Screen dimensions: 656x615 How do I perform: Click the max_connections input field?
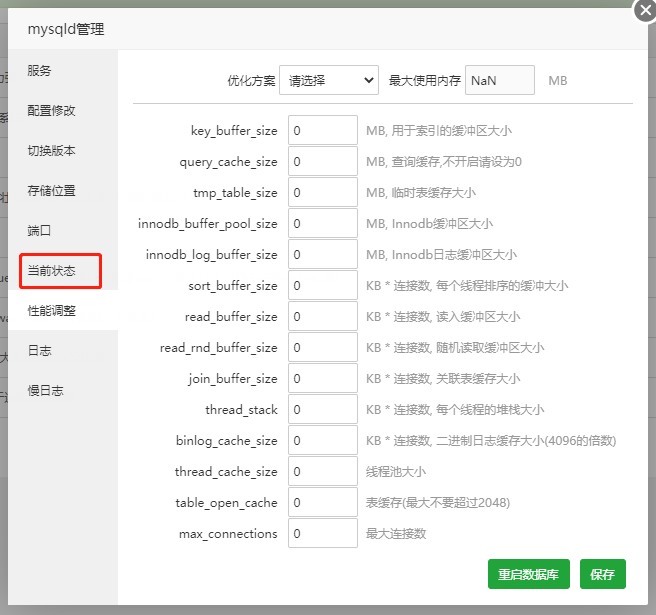pos(323,533)
